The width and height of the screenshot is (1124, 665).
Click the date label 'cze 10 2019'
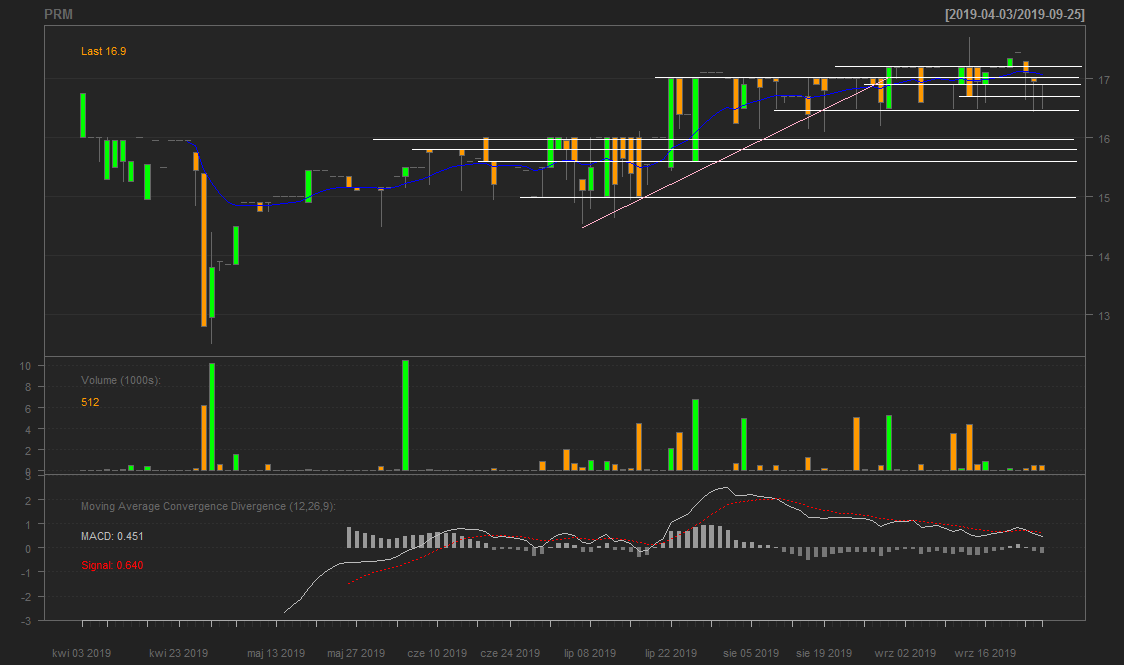click(x=437, y=654)
